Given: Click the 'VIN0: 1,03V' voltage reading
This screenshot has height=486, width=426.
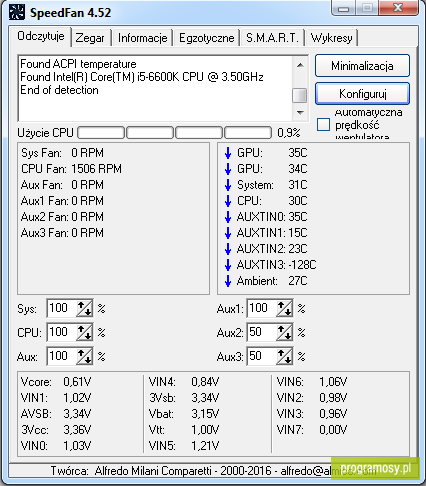Looking at the screenshot, I should click(56, 446).
